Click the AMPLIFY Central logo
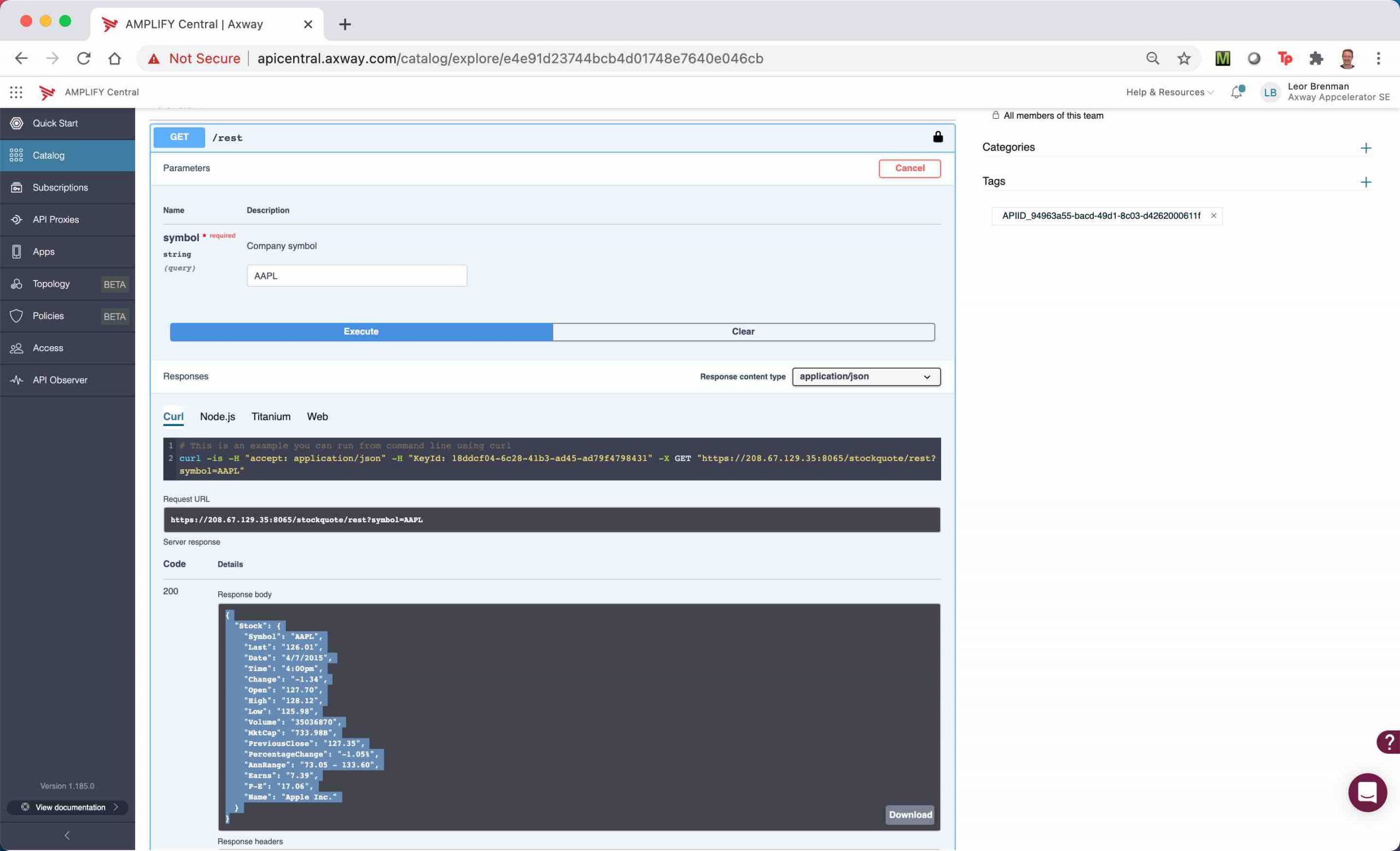 pos(47,92)
